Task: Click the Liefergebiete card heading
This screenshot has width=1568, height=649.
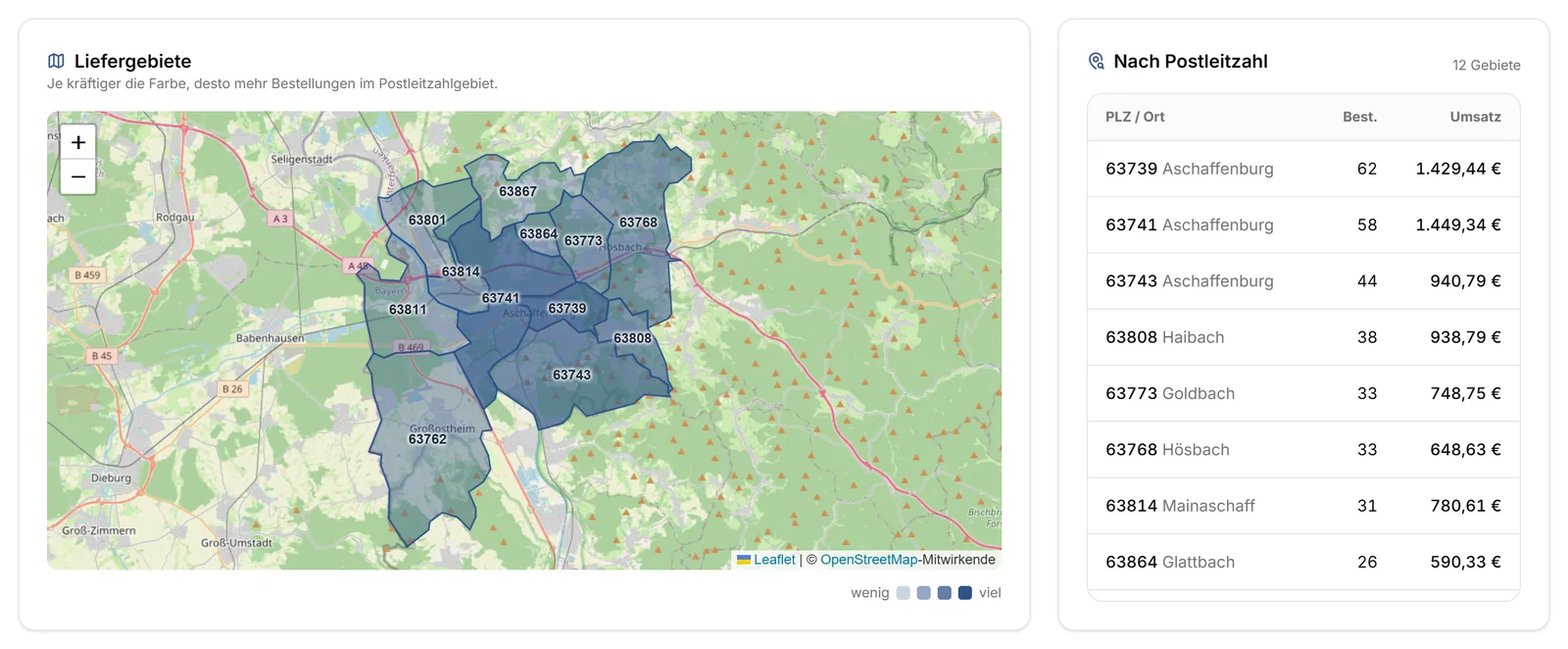Action: [x=132, y=61]
